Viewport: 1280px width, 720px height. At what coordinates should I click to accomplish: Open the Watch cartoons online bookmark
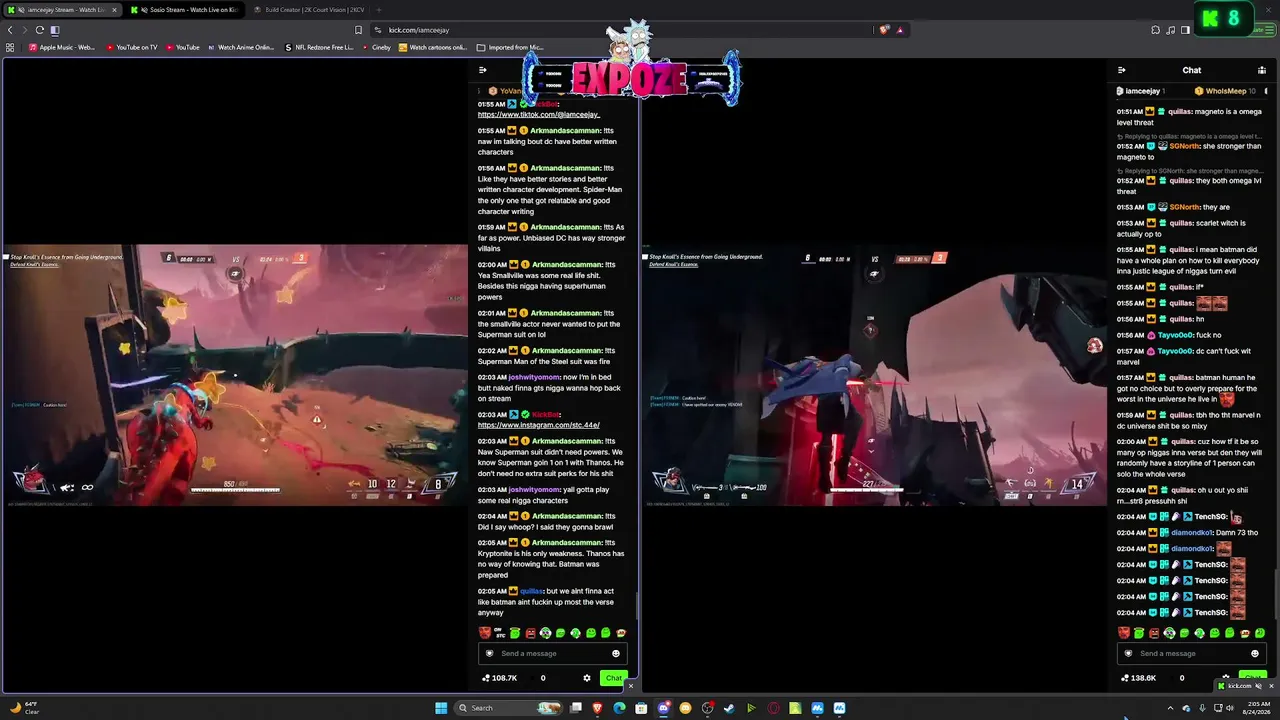[434, 47]
